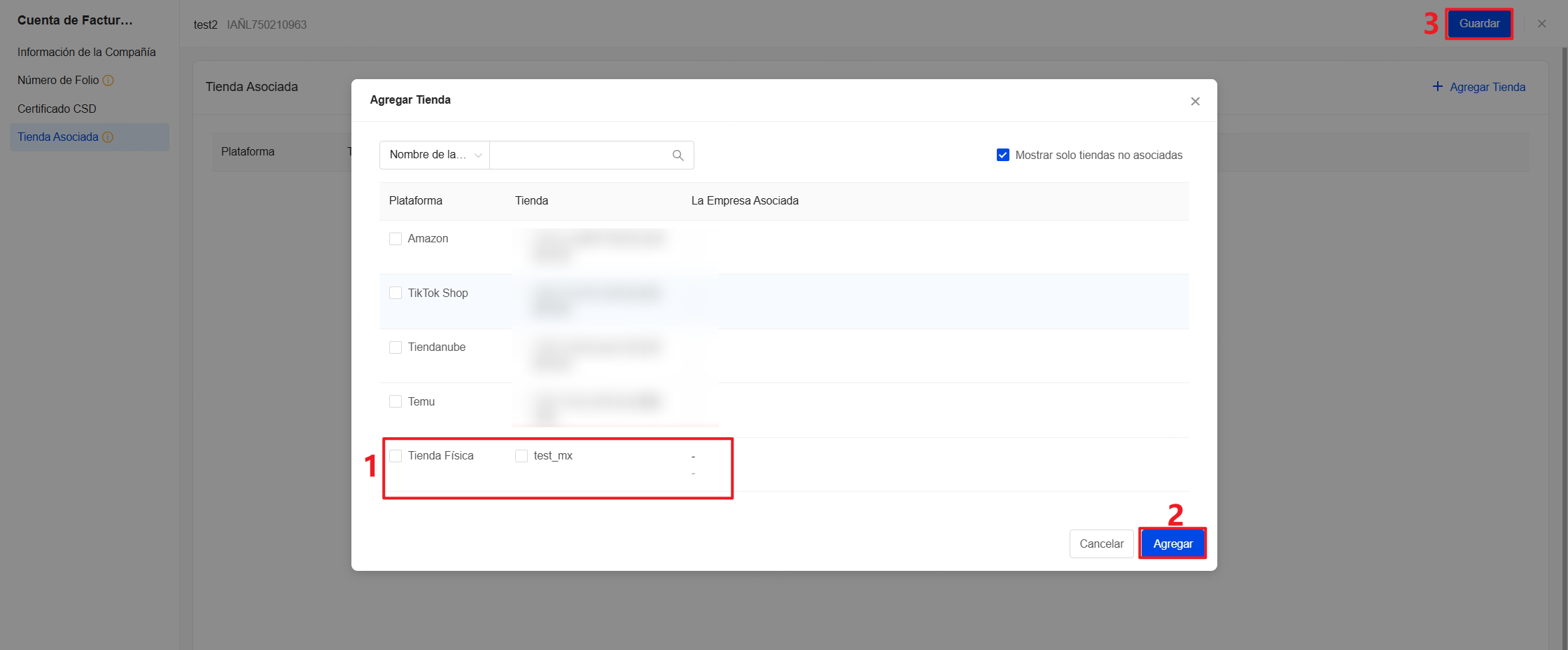Click the Amazon platform label
Viewport: 1568px width, 650px height.
coord(428,239)
